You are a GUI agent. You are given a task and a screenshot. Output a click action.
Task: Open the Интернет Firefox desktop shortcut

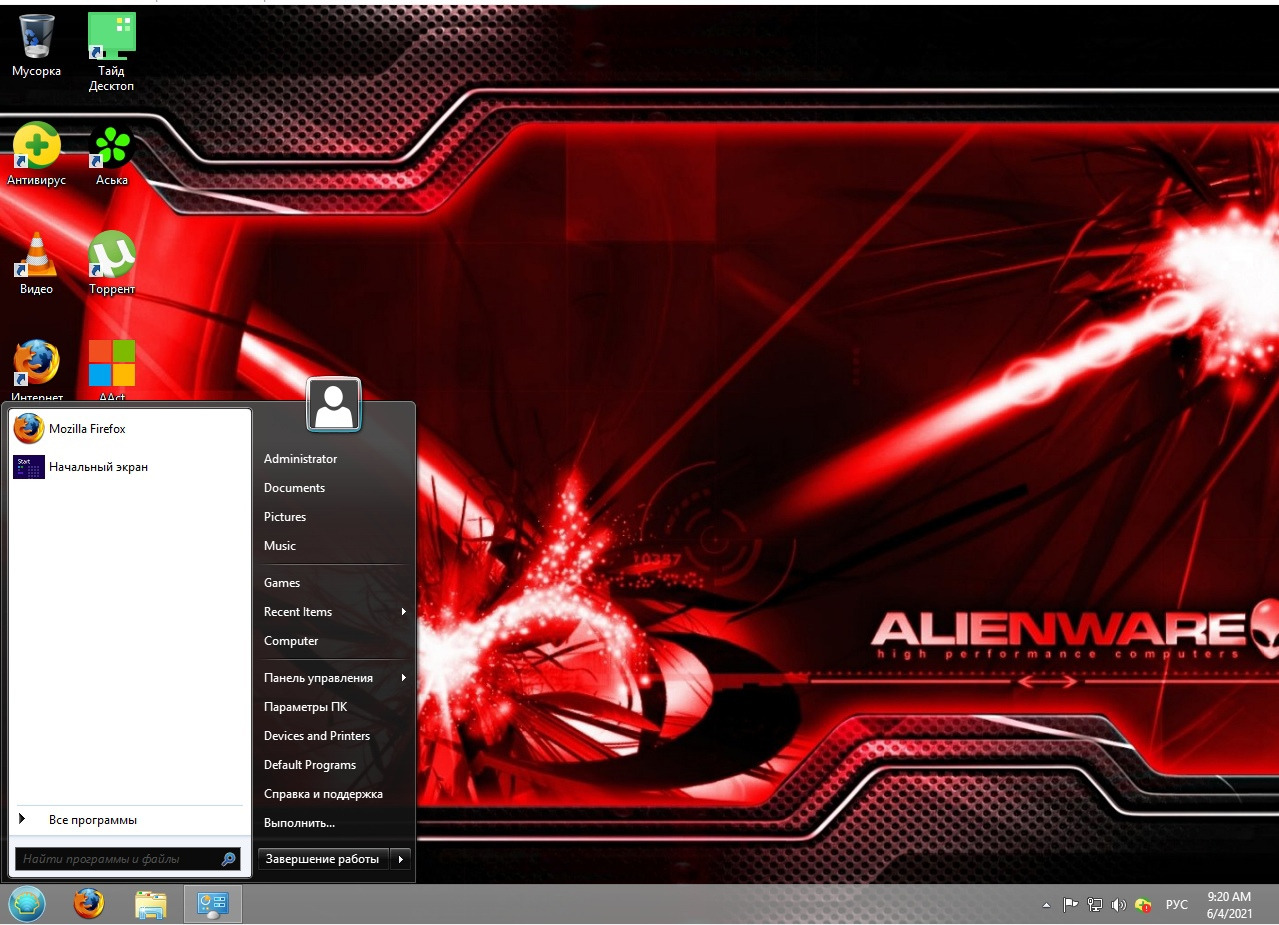[37, 370]
